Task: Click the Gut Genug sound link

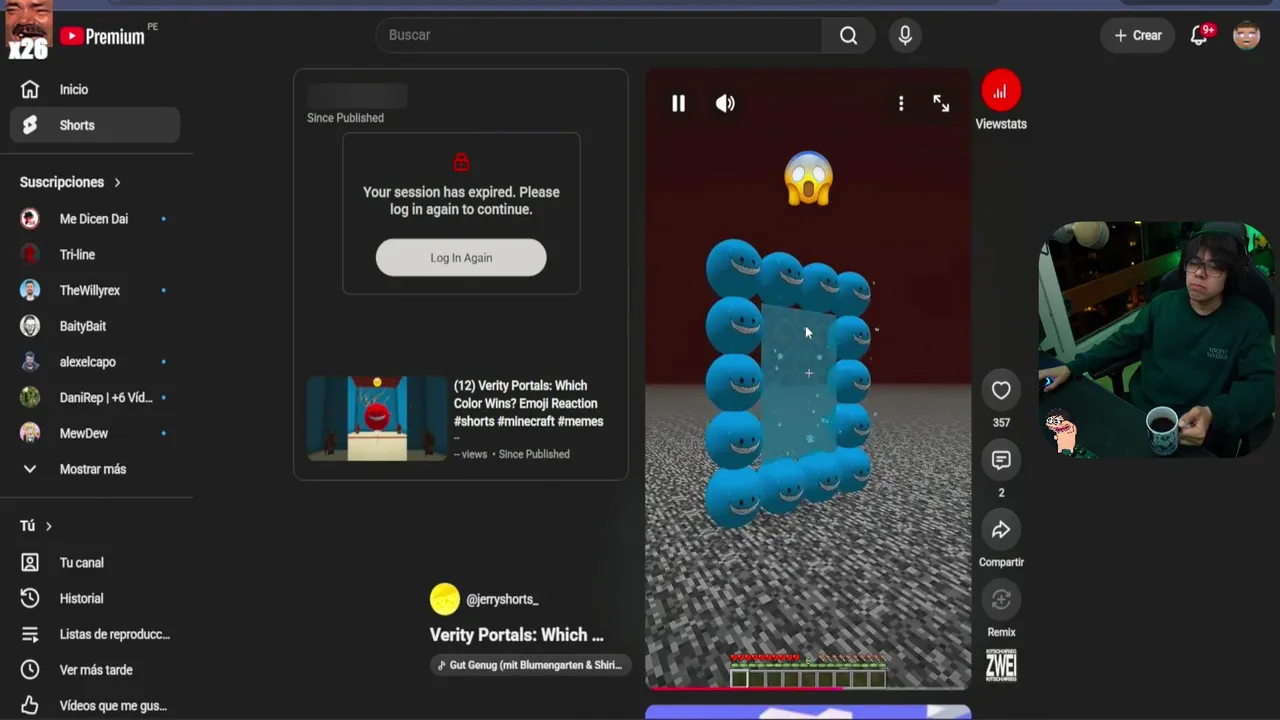Action: 530,665
